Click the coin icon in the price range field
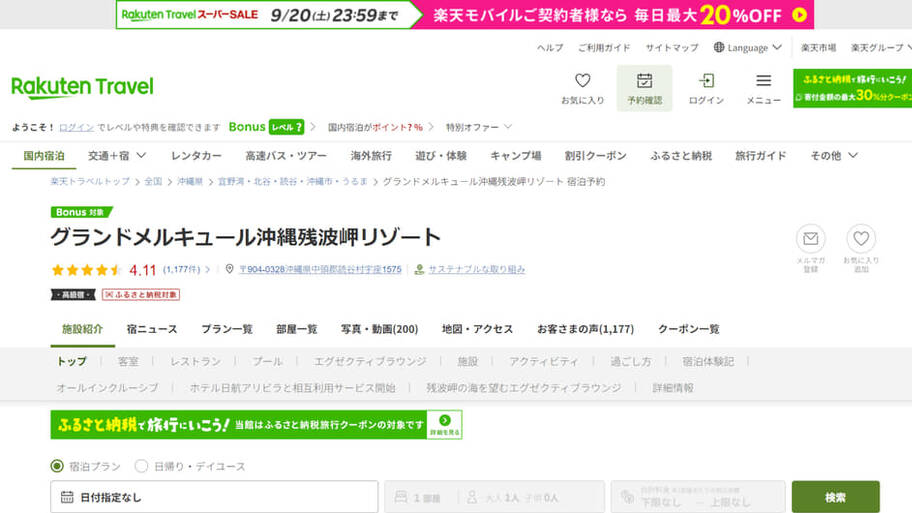This screenshot has height=513, width=912. [627, 497]
